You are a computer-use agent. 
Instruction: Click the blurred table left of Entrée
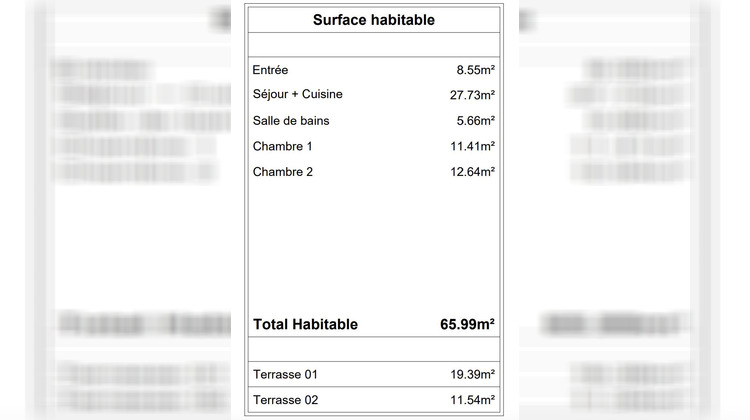tap(130, 120)
